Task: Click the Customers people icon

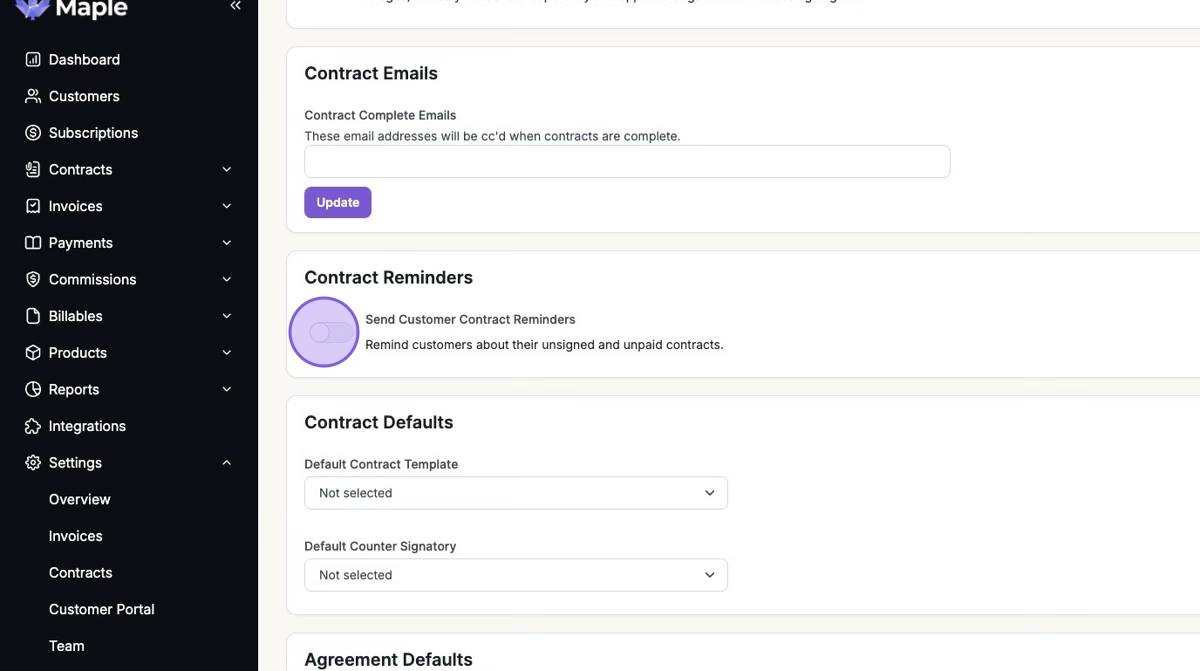Action: [33, 96]
